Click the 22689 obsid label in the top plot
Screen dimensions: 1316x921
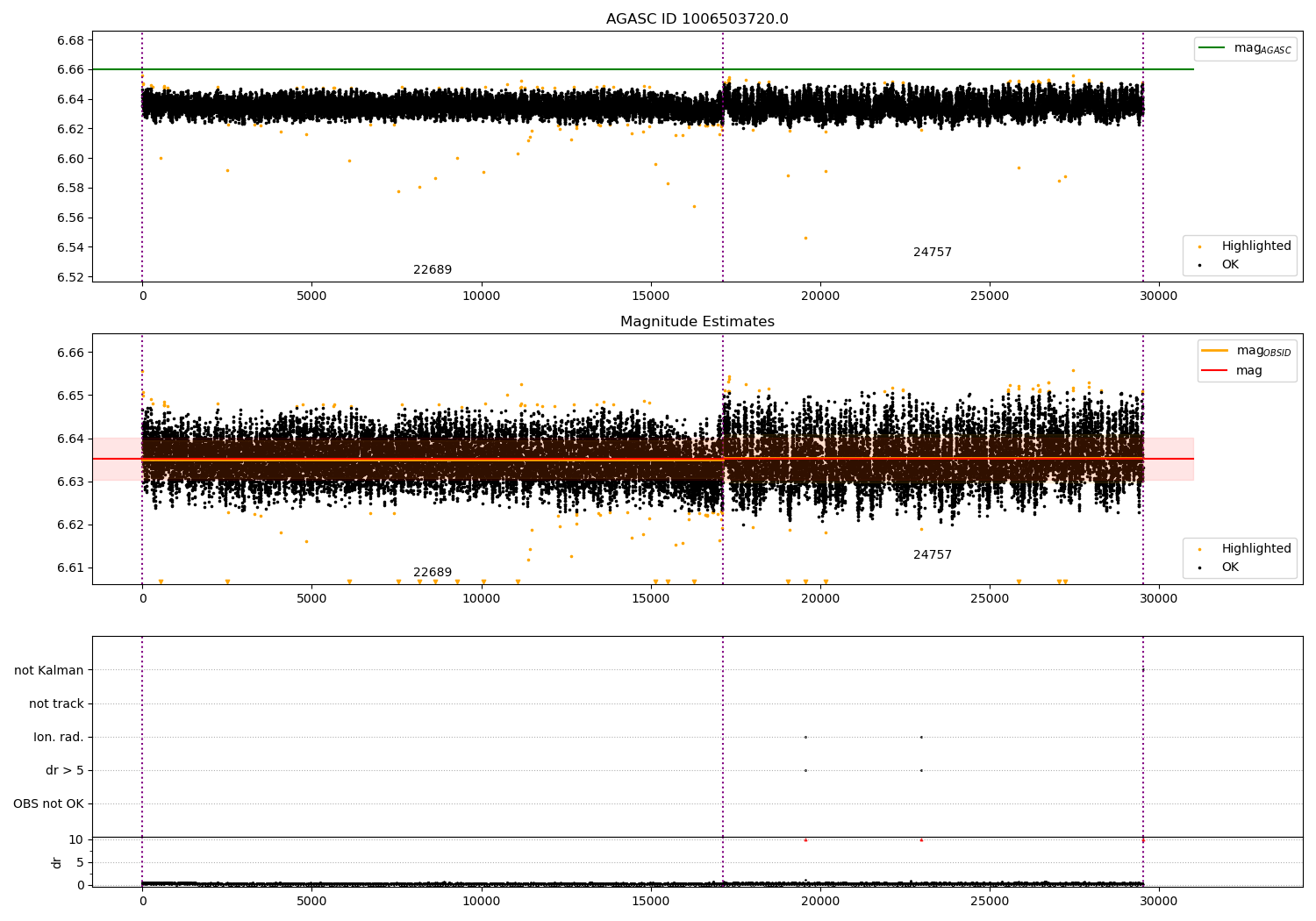pyautogui.click(x=433, y=269)
